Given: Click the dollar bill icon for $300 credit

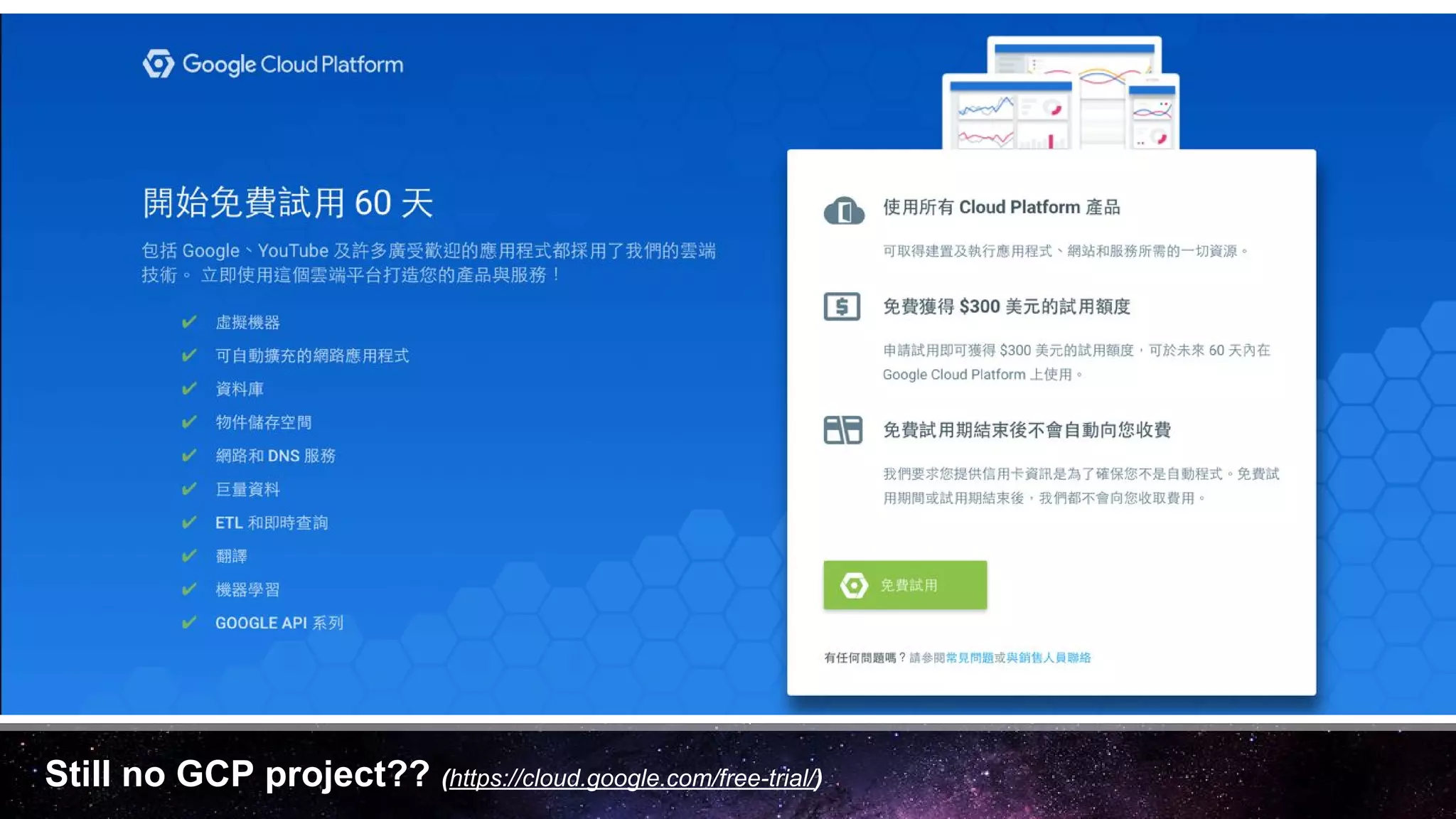Looking at the screenshot, I should 842,306.
